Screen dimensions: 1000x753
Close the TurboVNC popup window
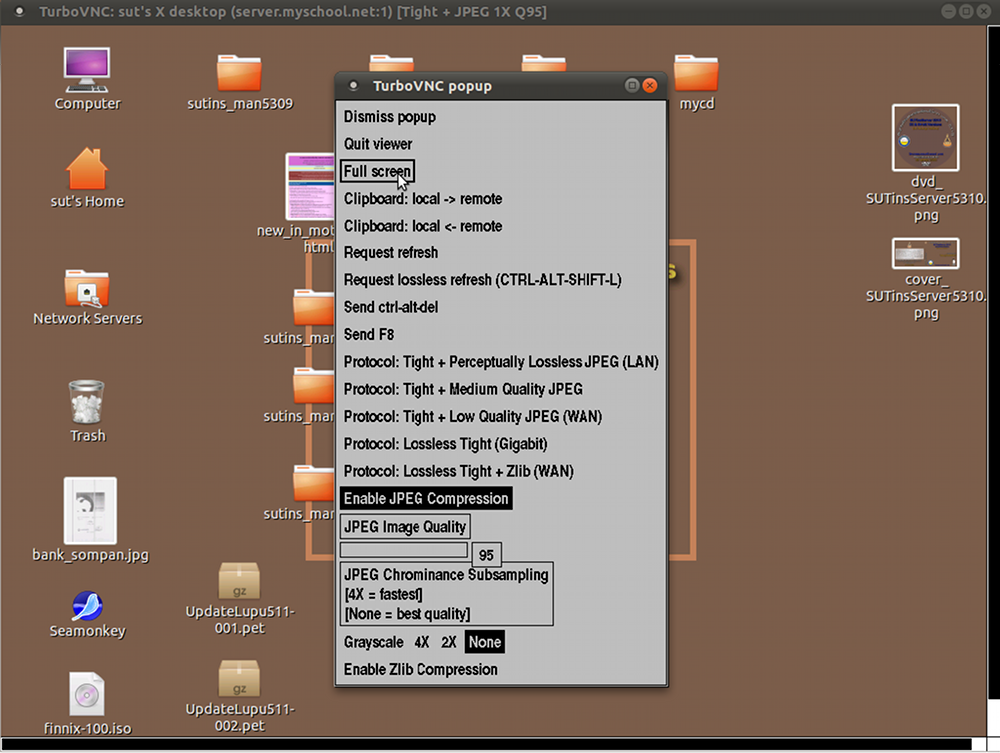(650, 85)
